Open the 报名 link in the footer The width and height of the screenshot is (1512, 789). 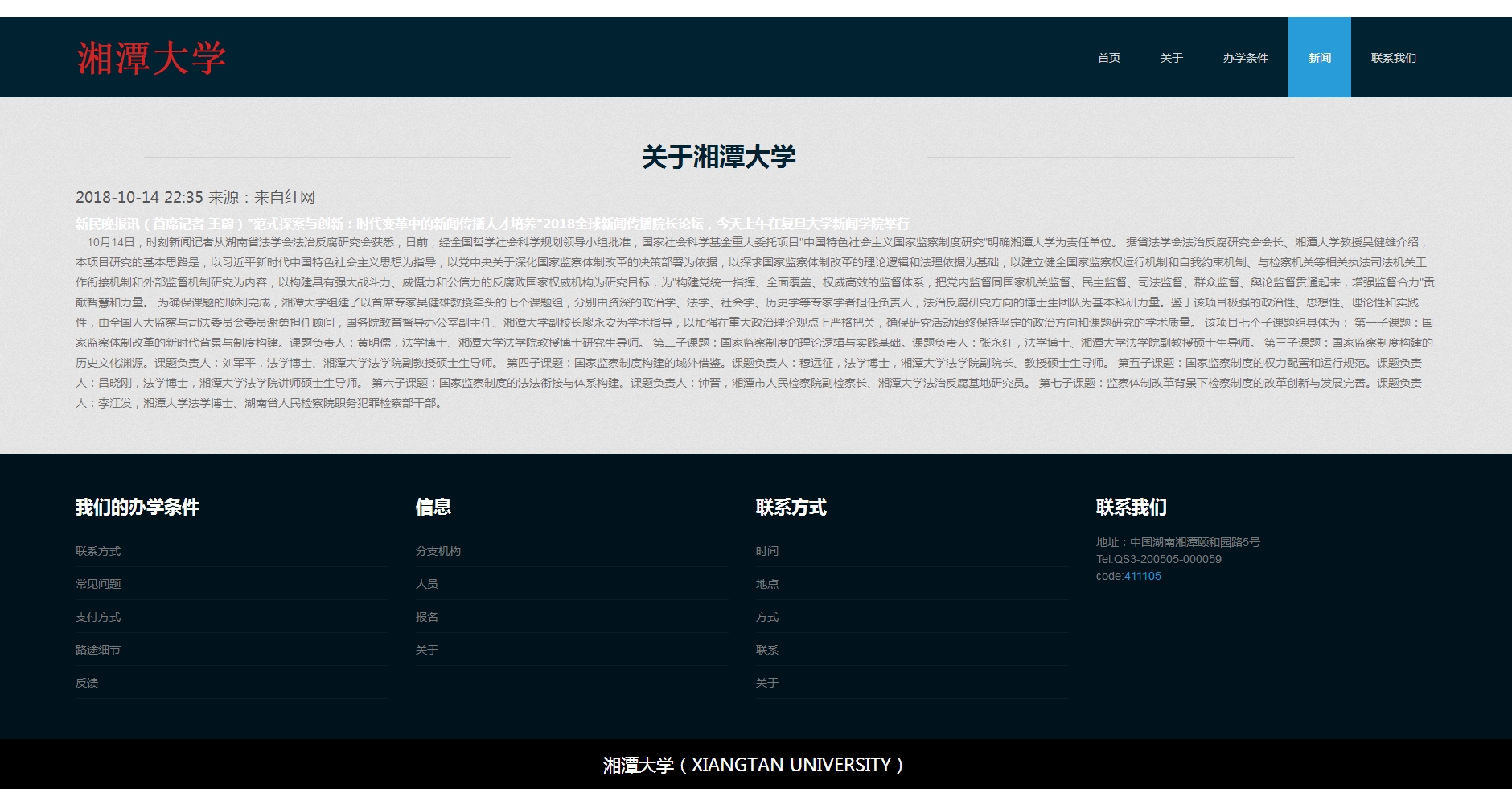pyautogui.click(x=427, y=617)
